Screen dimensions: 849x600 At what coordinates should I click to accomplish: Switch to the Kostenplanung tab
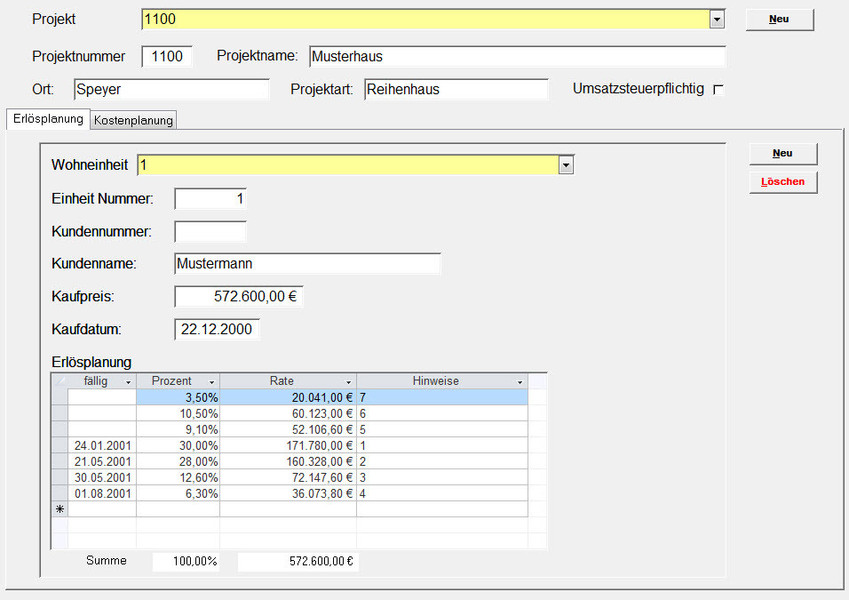[x=133, y=120]
